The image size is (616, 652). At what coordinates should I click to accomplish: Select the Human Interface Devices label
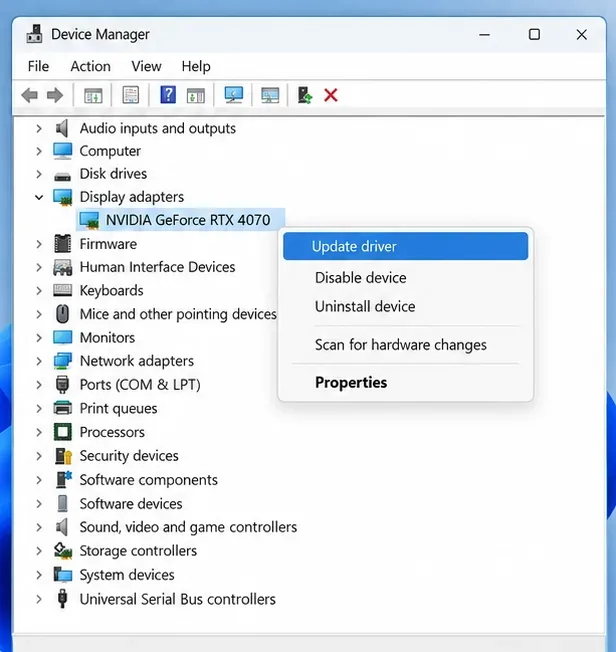157,267
